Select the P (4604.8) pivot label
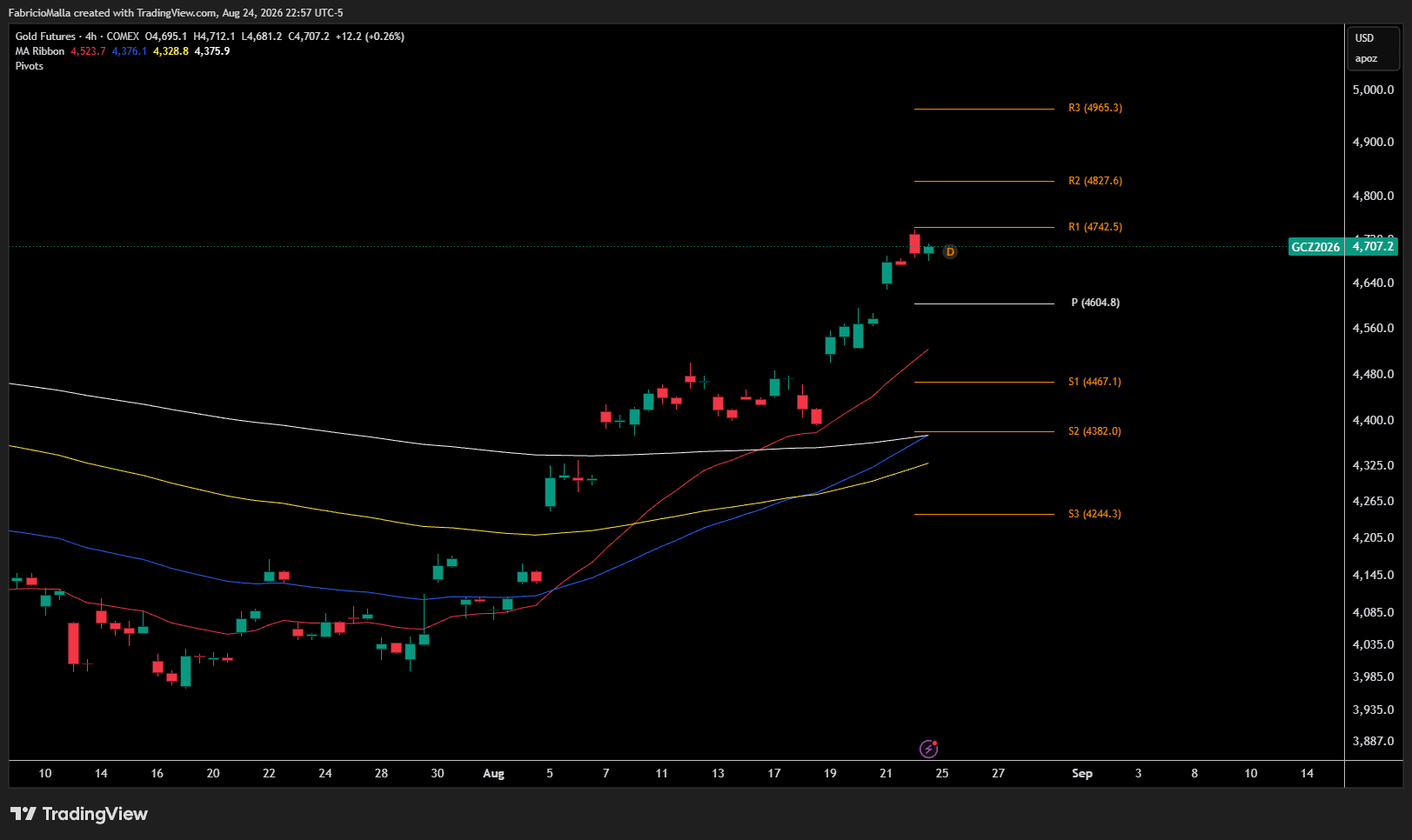Viewport: 1412px width, 840px height. [1095, 303]
